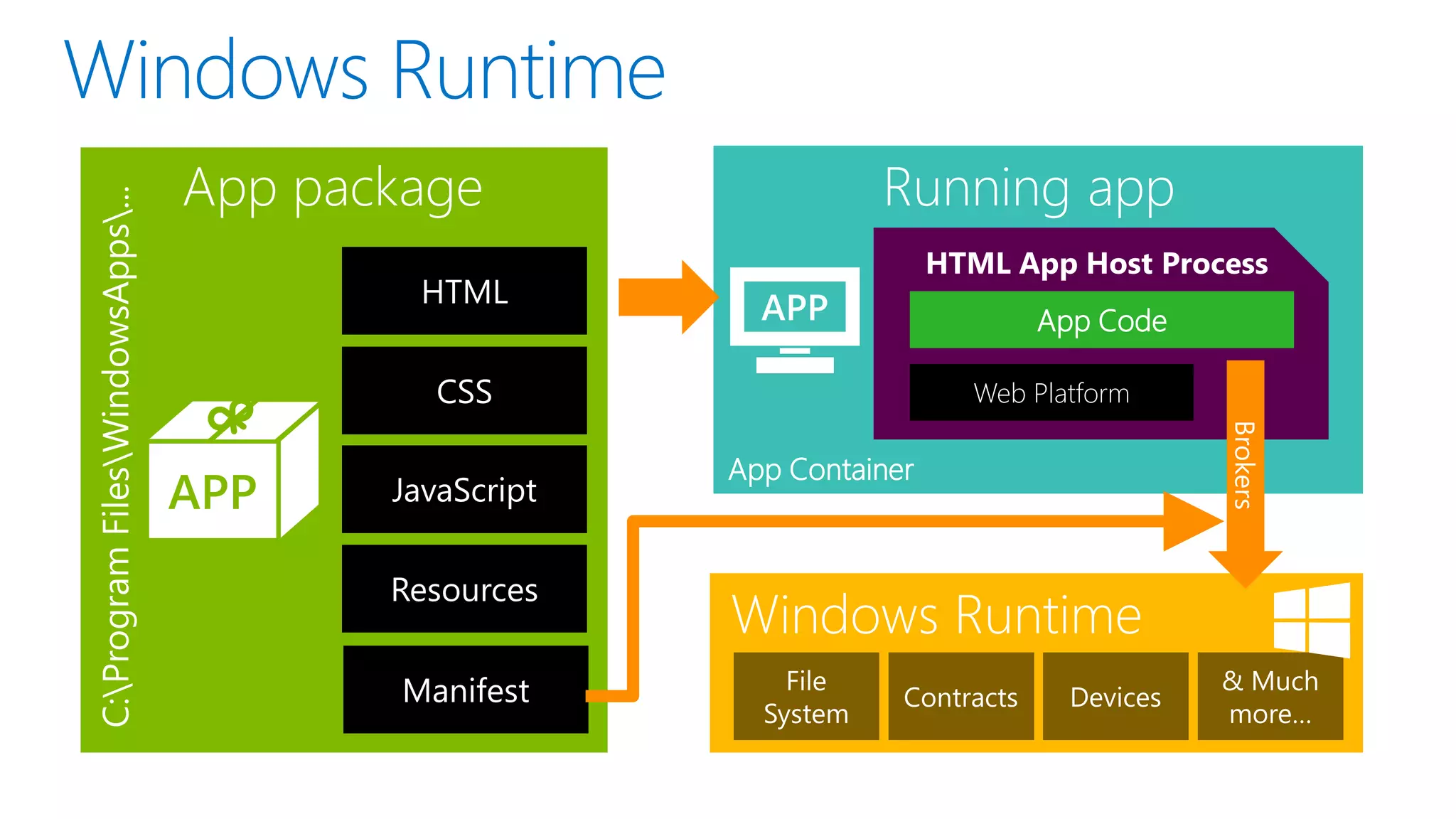This screenshot has width=1456, height=819.
Task: Click the File System box
Action: coord(806,697)
